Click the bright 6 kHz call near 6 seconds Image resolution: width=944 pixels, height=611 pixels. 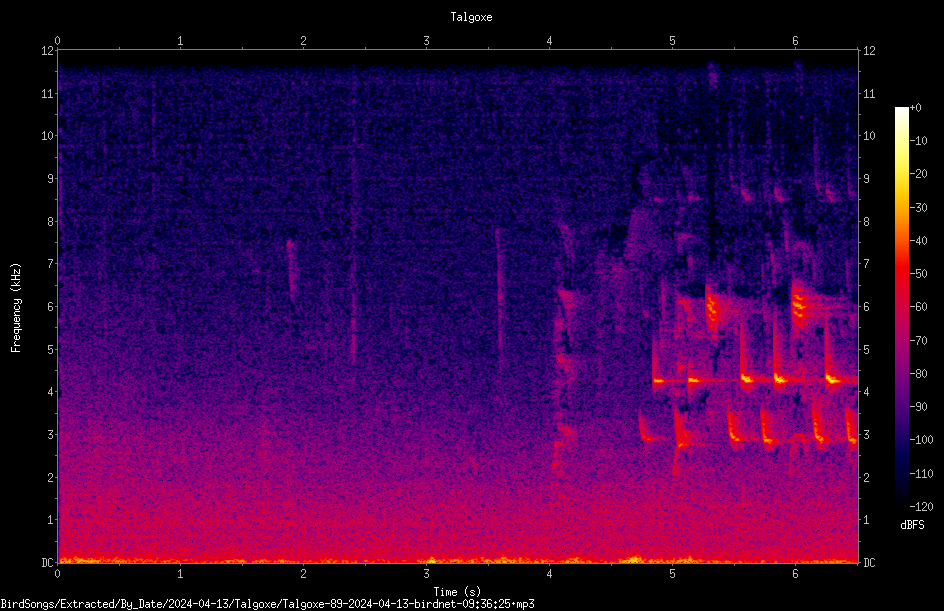799,302
